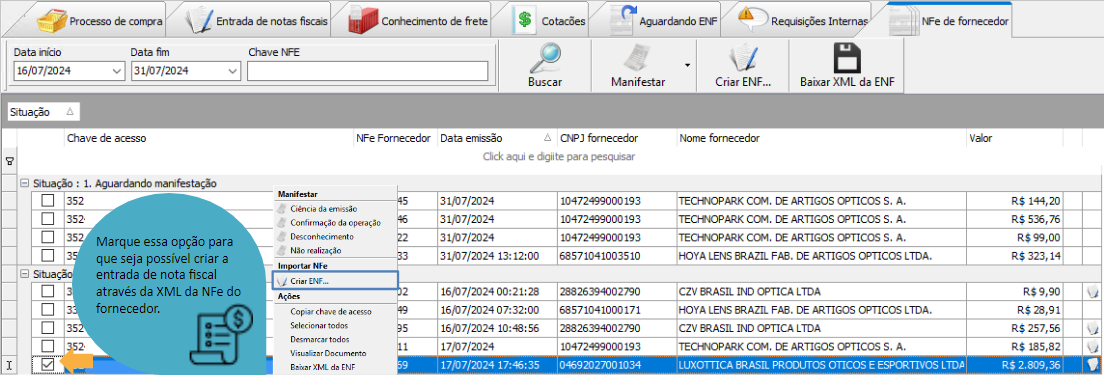Screen dimensions: 1104x375
Task: Click the 16/07/2024 10:48:56 date cell
Action: coord(497,328)
